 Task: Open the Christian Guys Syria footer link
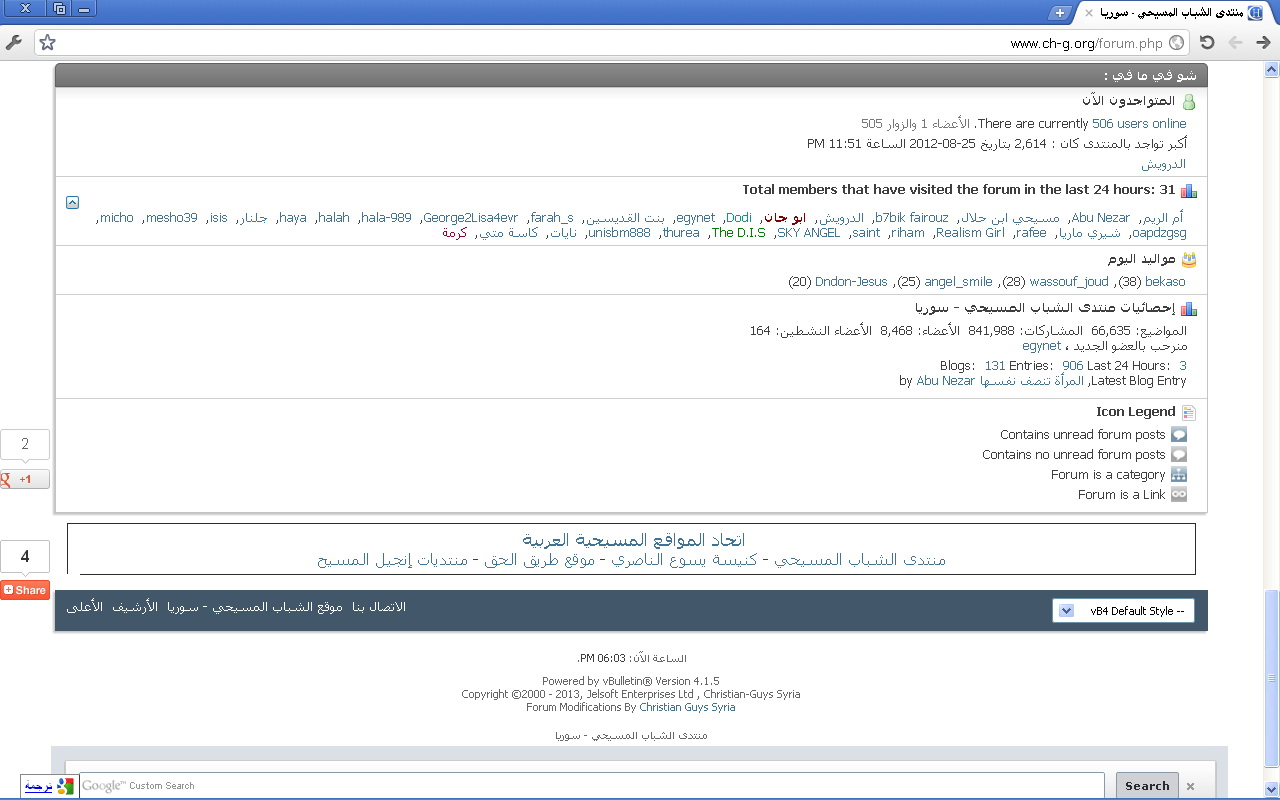coord(687,707)
